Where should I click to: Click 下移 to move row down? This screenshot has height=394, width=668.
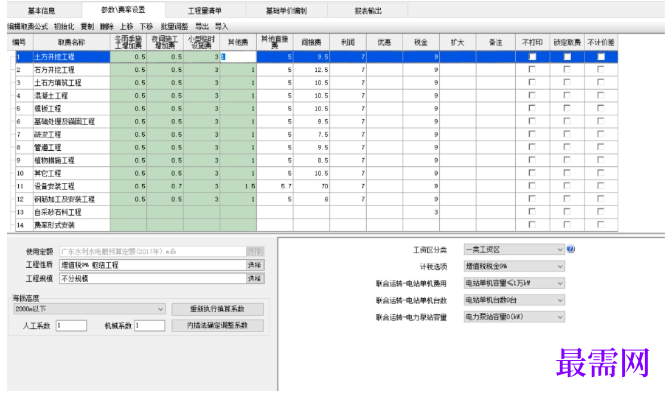tap(146, 26)
